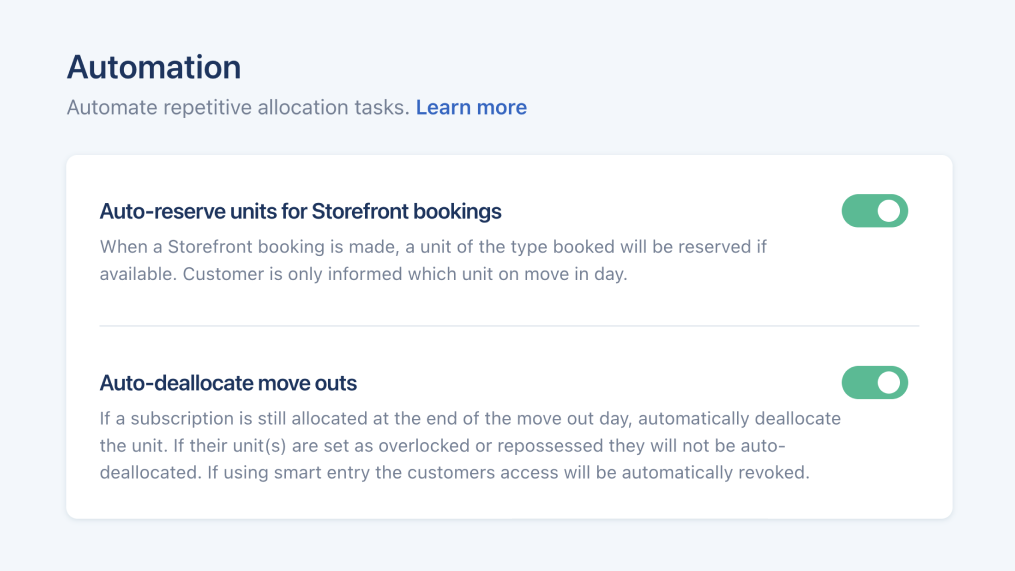Image resolution: width=1015 pixels, height=571 pixels.
Task: Click the green track of Auto-reserve switch
Action: point(858,211)
